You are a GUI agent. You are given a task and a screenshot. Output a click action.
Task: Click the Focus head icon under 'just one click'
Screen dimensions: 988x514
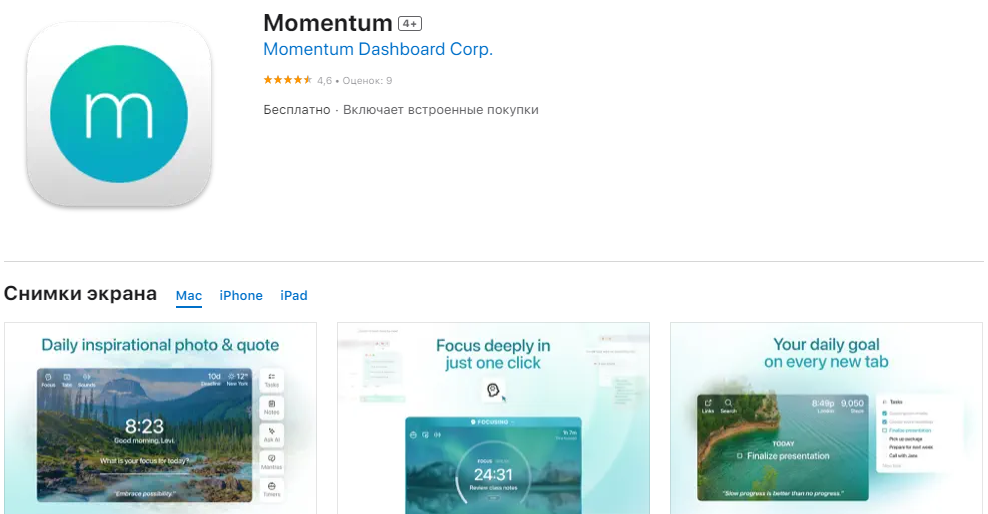(493, 391)
